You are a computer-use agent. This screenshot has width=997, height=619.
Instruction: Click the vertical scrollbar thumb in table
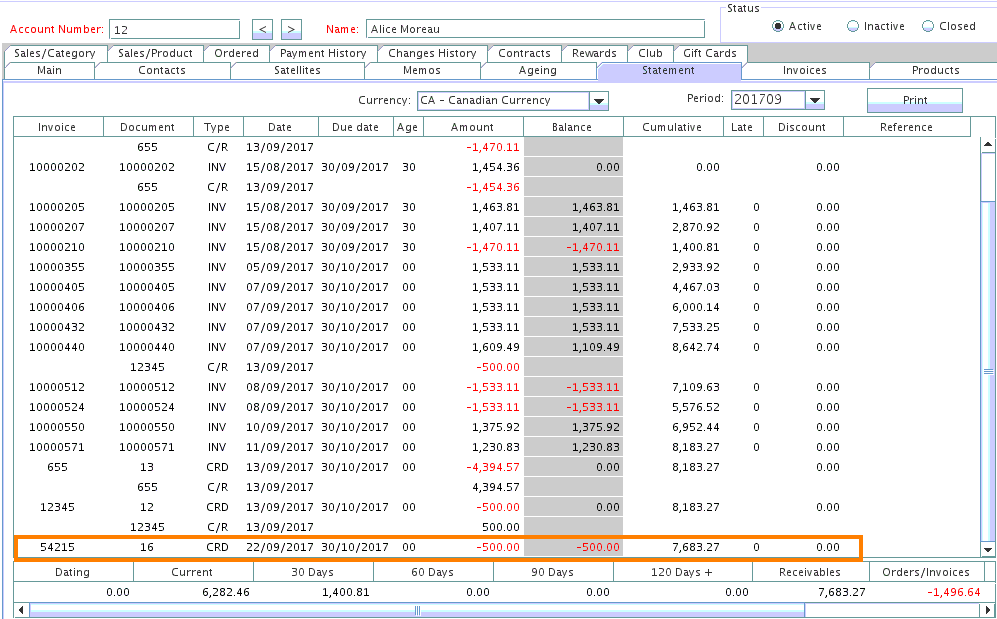(x=988, y=370)
